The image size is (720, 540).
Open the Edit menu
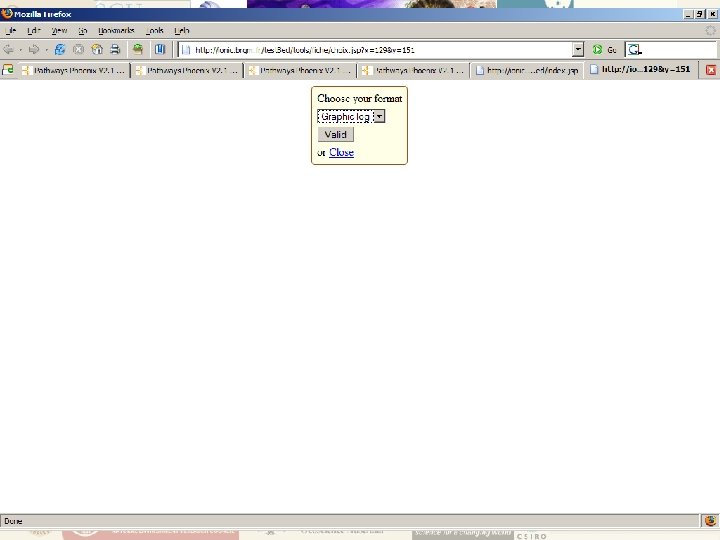(x=34, y=31)
